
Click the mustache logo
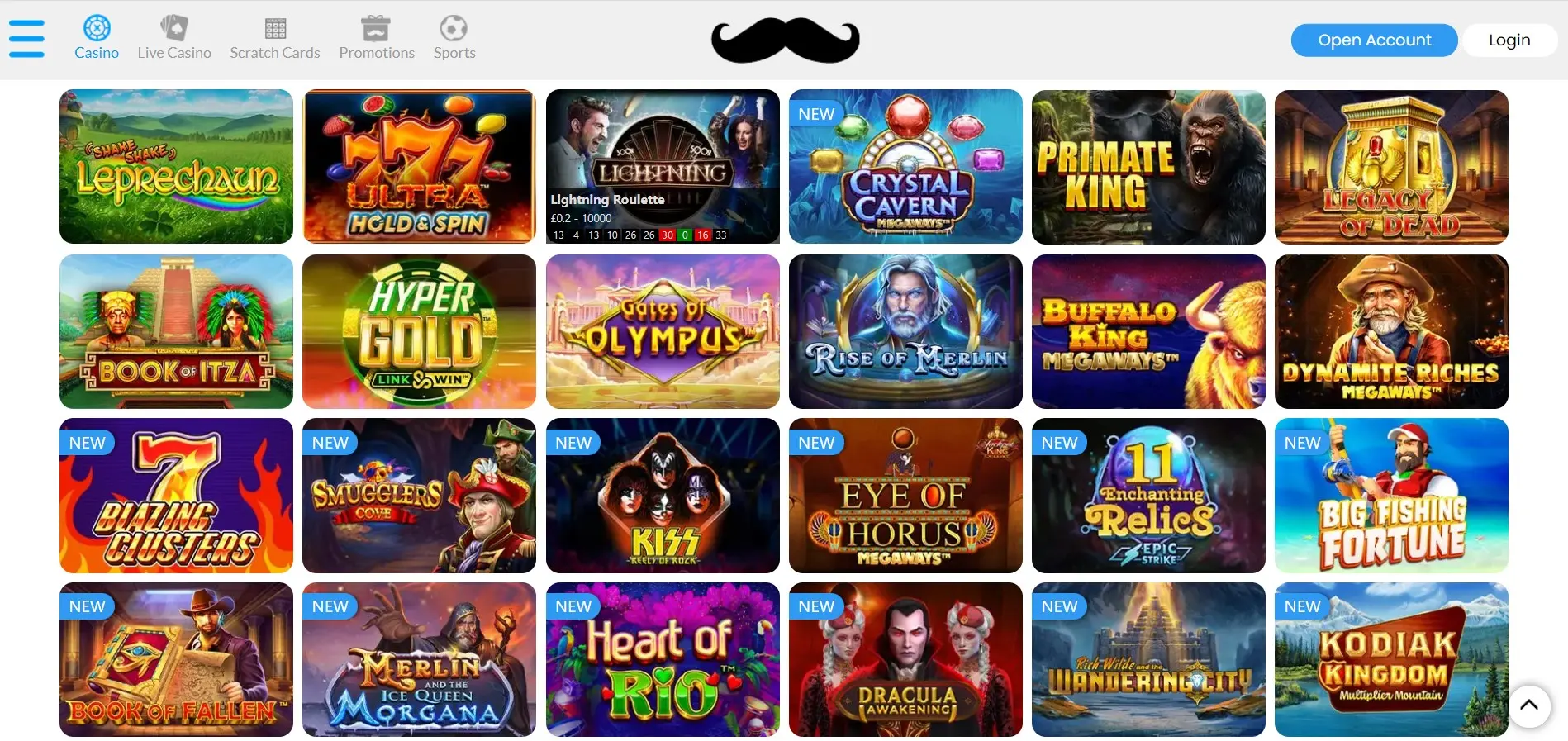785,40
